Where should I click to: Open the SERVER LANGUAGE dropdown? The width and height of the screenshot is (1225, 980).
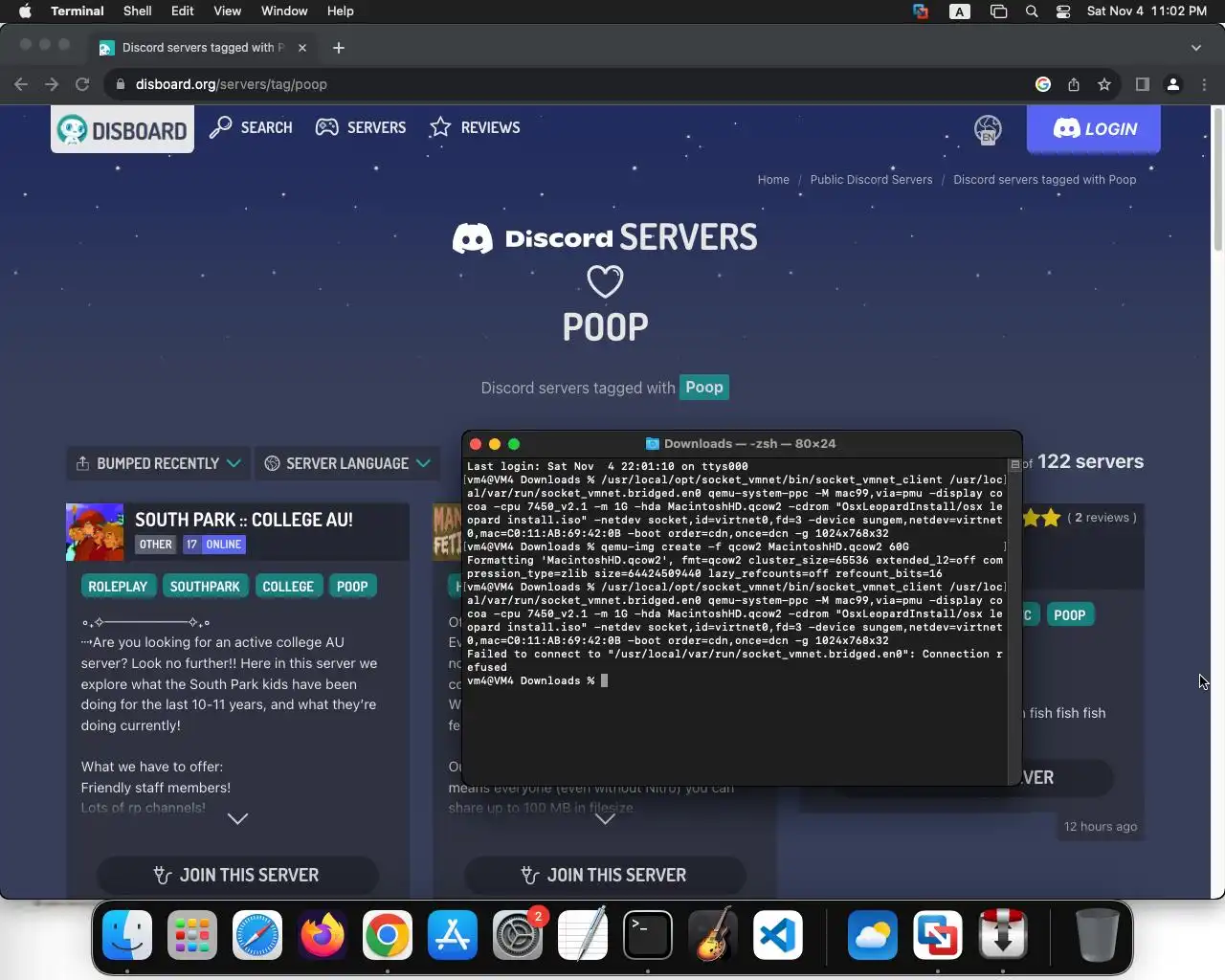[x=347, y=463]
